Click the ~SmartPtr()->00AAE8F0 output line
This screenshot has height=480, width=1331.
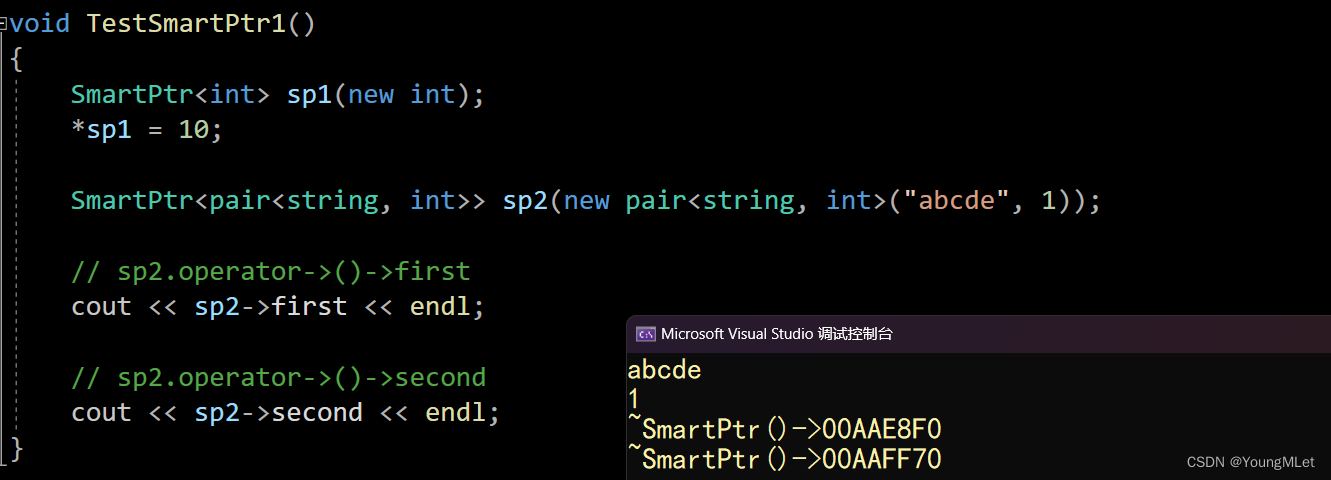[x=784, y=430]
